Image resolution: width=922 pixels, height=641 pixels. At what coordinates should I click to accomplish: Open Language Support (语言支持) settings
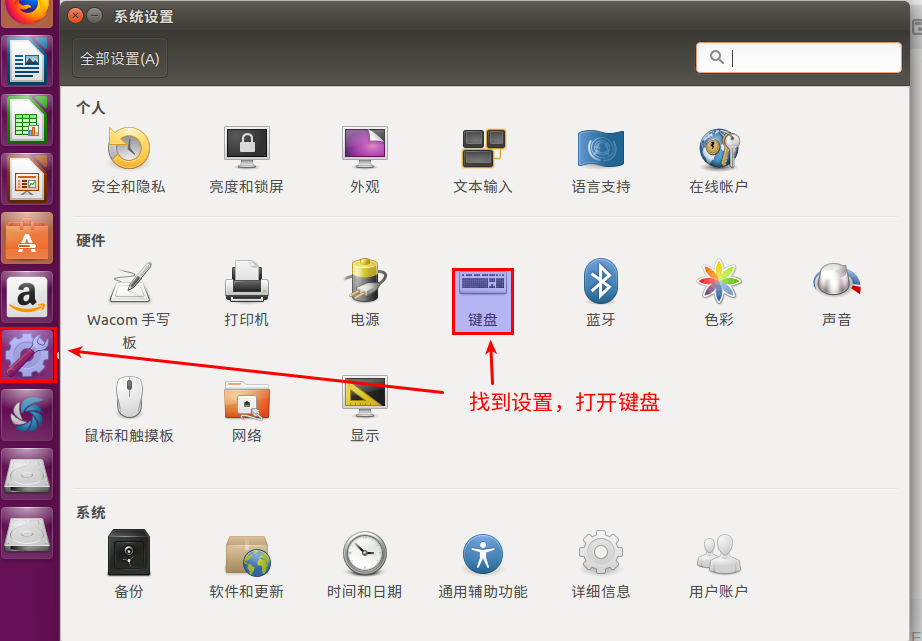(x=600, y=160)
